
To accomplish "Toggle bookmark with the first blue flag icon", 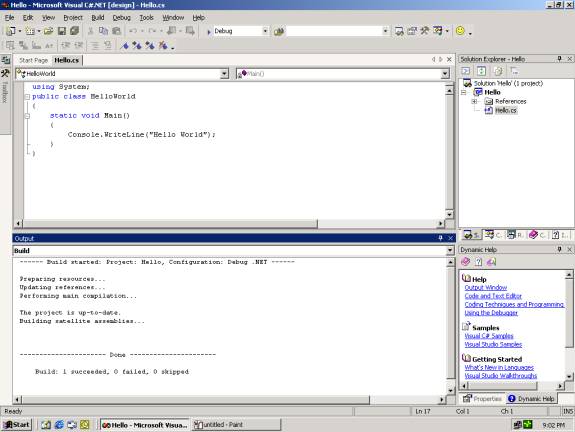I will (125, 46).
